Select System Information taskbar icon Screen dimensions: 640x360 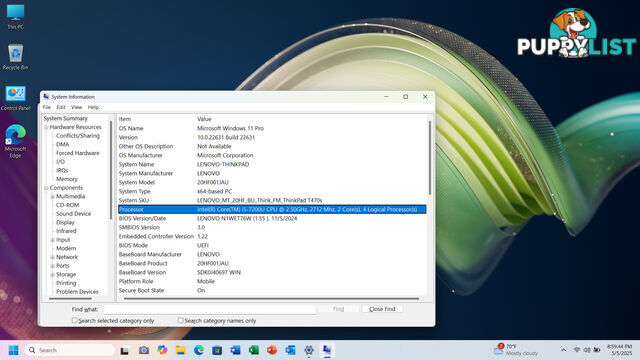[x=327, y=350]
